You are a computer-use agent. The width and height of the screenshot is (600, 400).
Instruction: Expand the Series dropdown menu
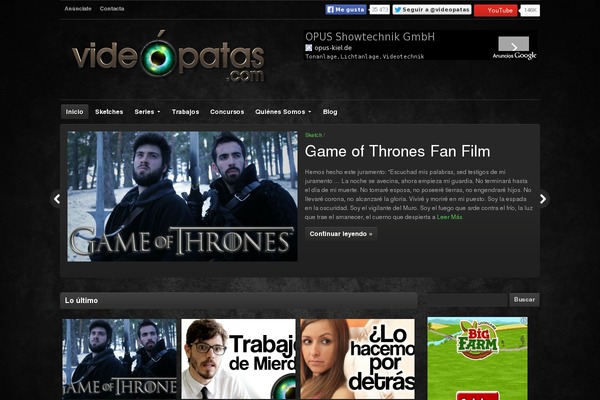click(147, 112)
